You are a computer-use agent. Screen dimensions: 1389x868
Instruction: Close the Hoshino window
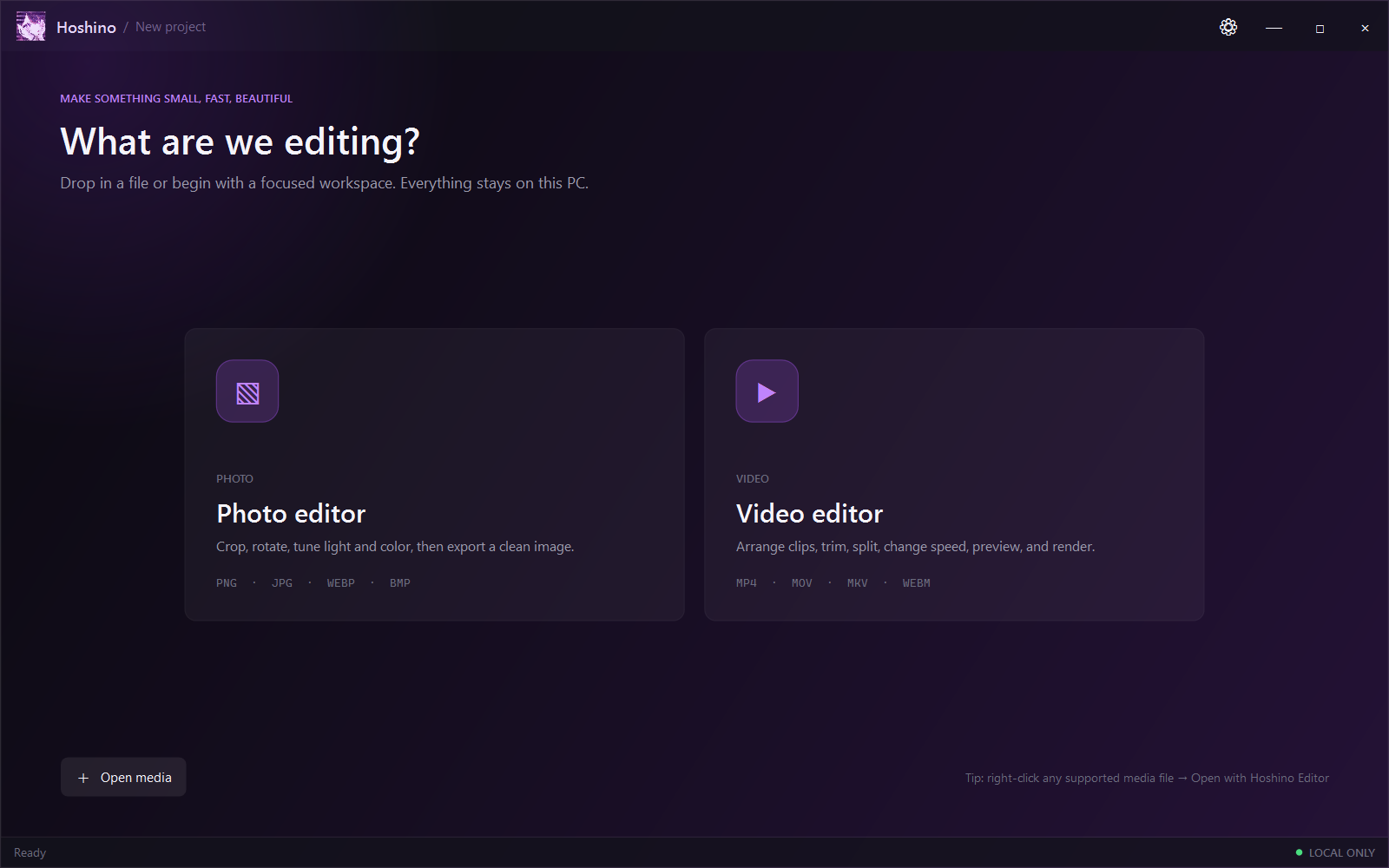(1365, 28)
